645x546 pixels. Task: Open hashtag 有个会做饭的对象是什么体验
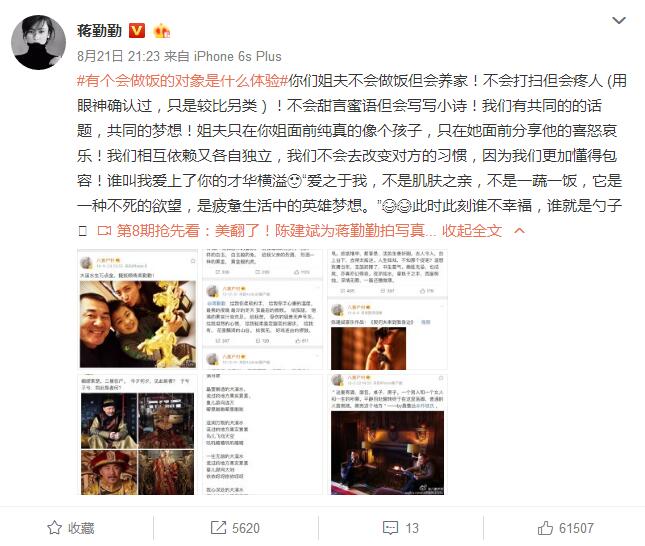click(x=182, y=81)
